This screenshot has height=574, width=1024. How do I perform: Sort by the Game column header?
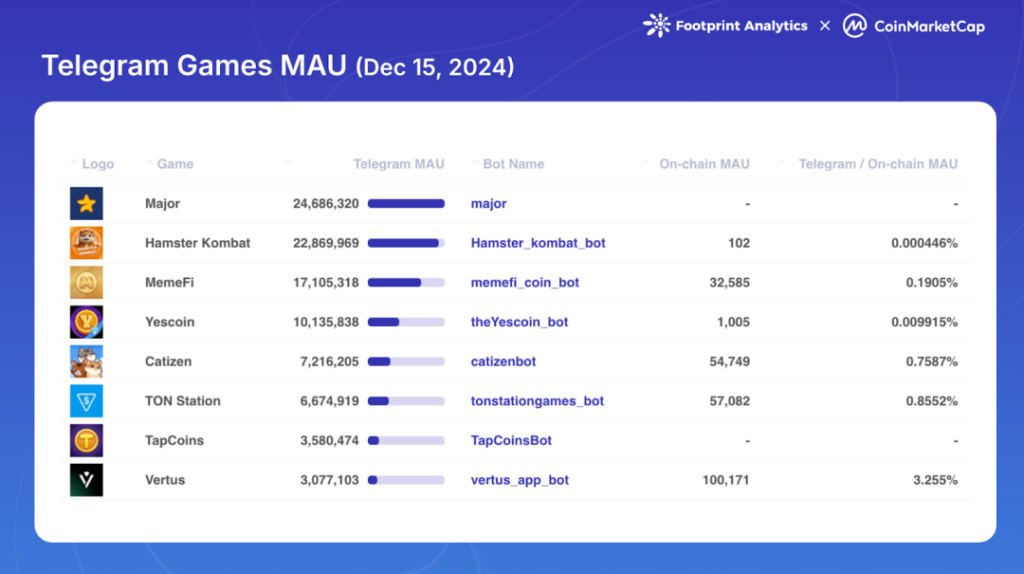pyautogui.click(x=175, y=164)
